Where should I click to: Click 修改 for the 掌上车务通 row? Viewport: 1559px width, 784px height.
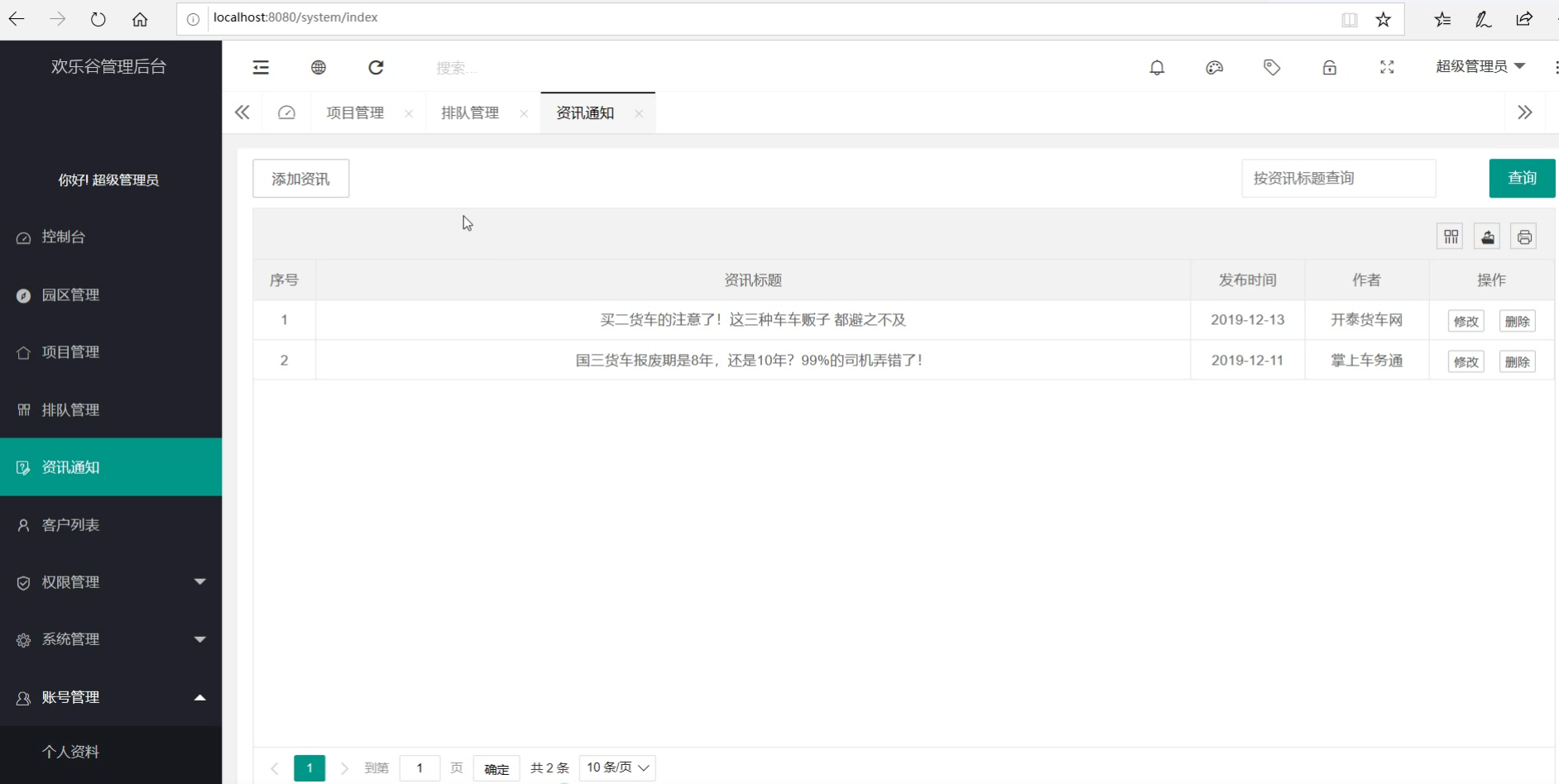1465,361
